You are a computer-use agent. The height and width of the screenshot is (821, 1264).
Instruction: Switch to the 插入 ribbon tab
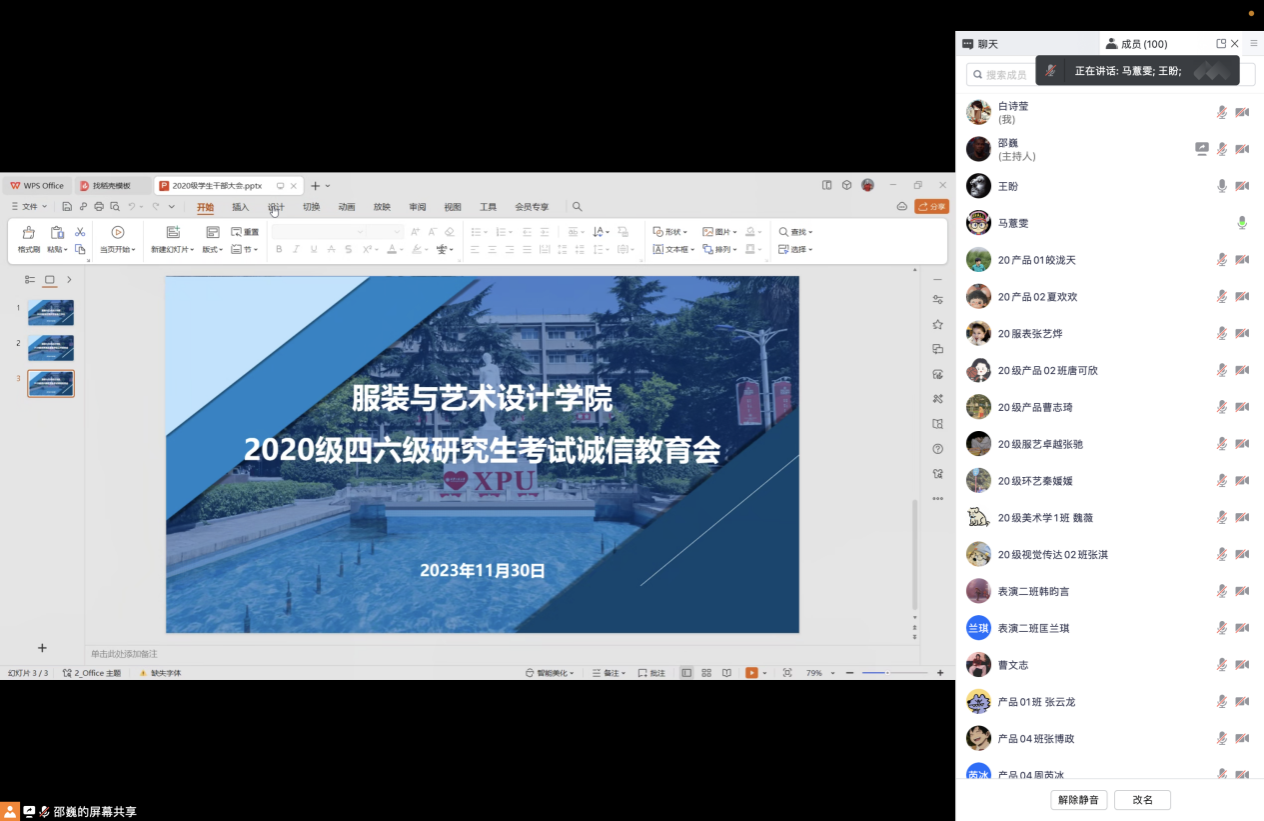point(240,207)
